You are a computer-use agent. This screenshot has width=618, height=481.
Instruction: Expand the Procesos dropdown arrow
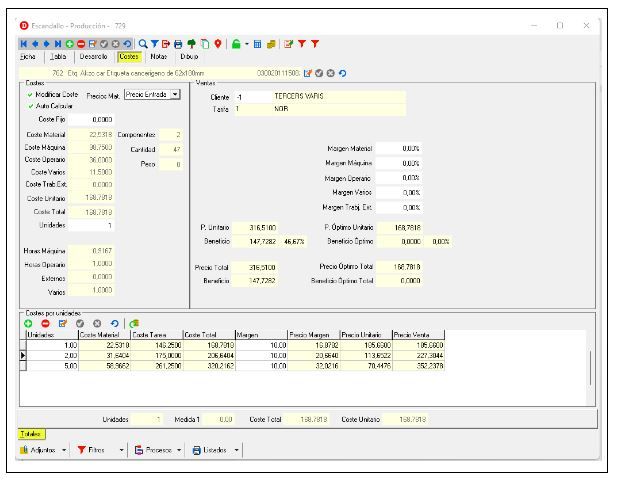point(179,450)
